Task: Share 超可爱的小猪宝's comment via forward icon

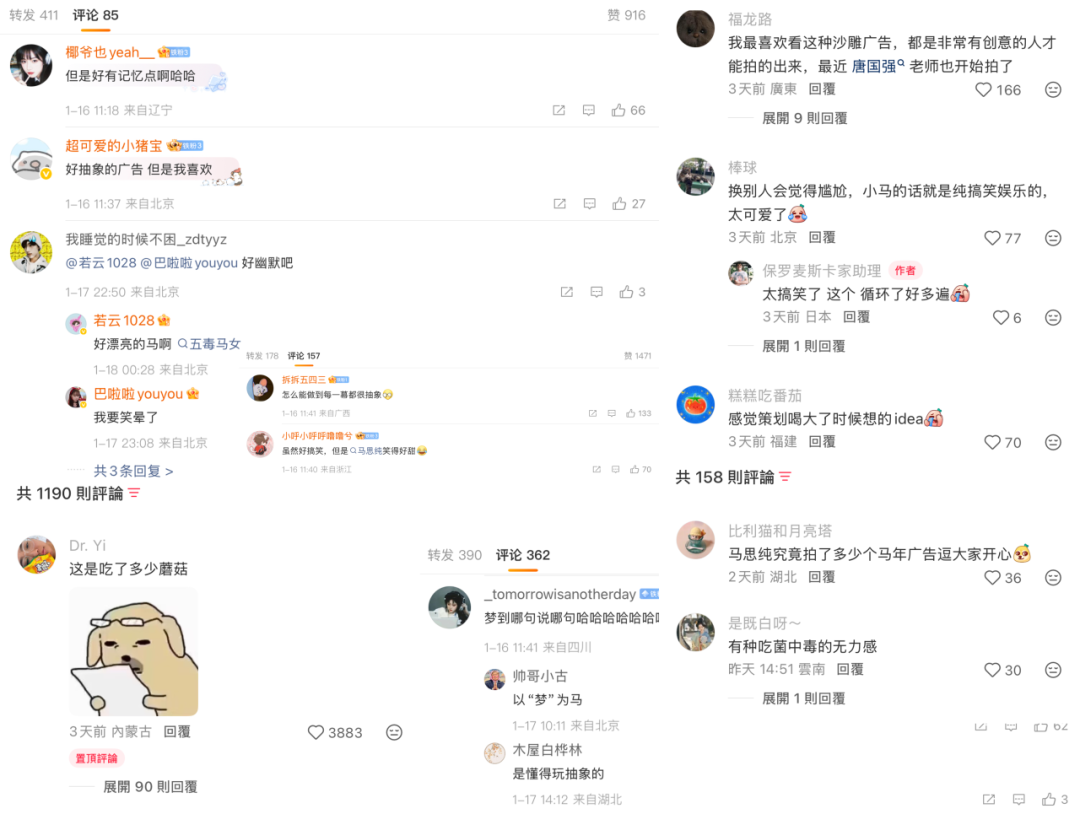Action: (x=559, y=204)
